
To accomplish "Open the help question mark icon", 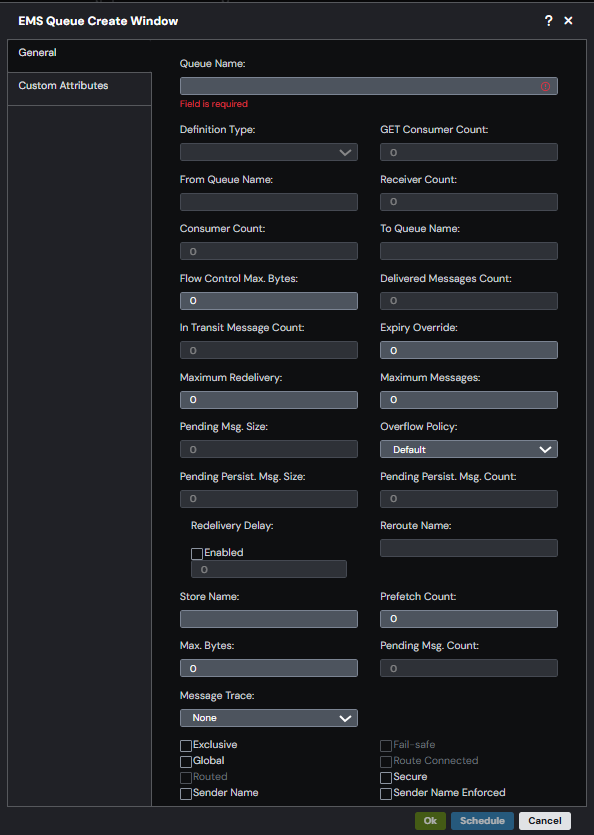I will (549, 21).
